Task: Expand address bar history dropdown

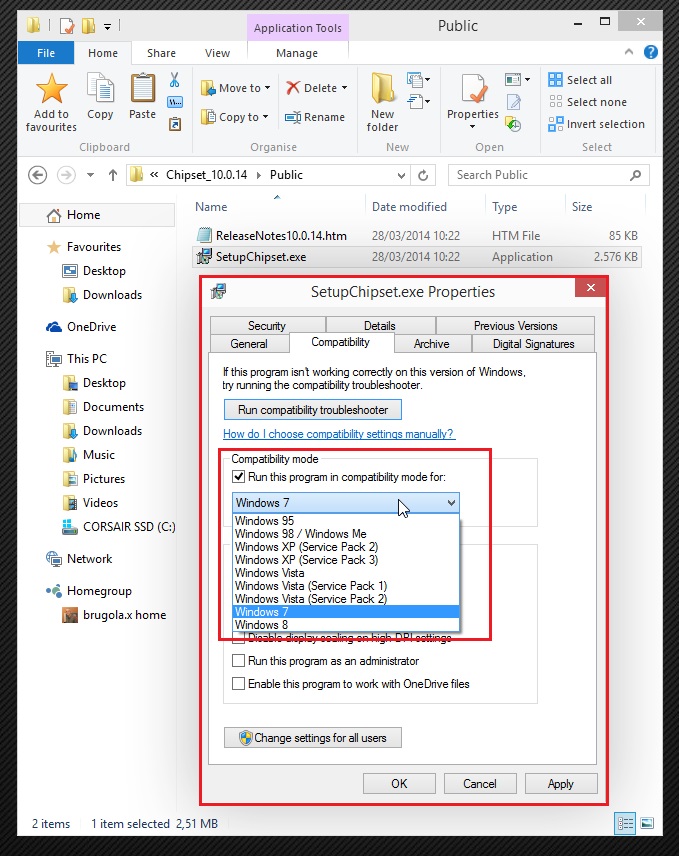Action: click(x=401, y=175)
